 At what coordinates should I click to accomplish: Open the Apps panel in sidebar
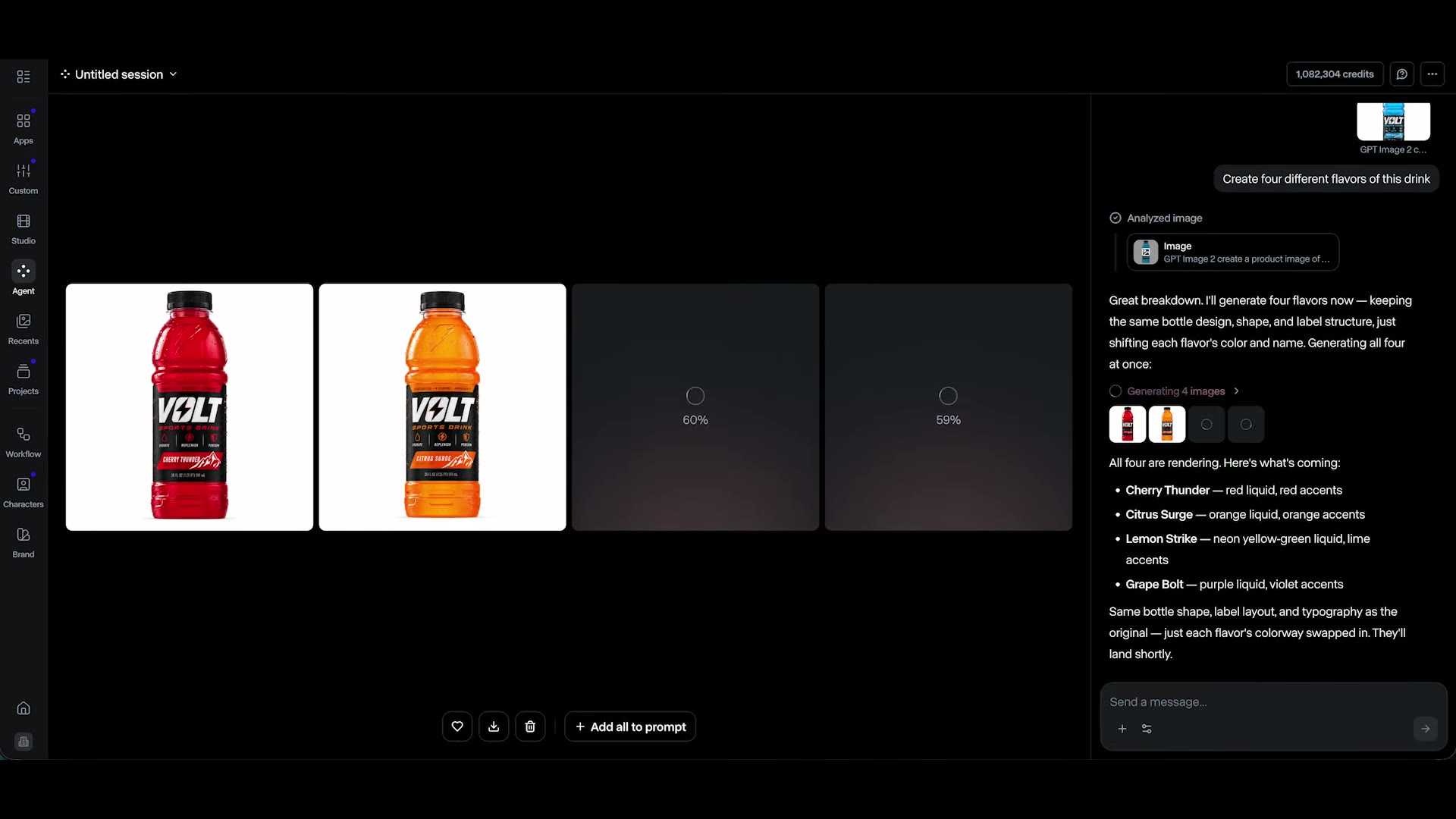[x=24, y=128]
